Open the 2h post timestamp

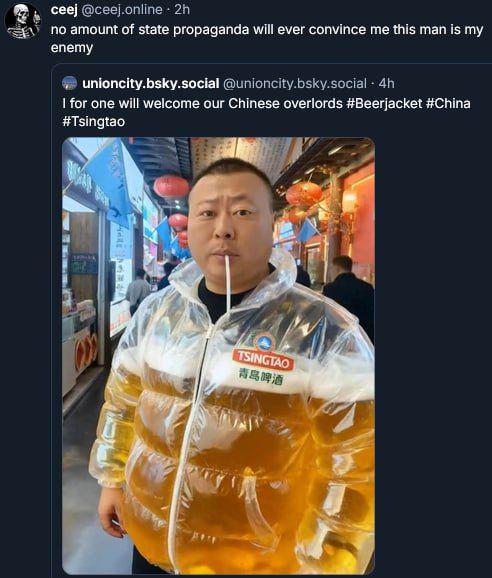182,10
